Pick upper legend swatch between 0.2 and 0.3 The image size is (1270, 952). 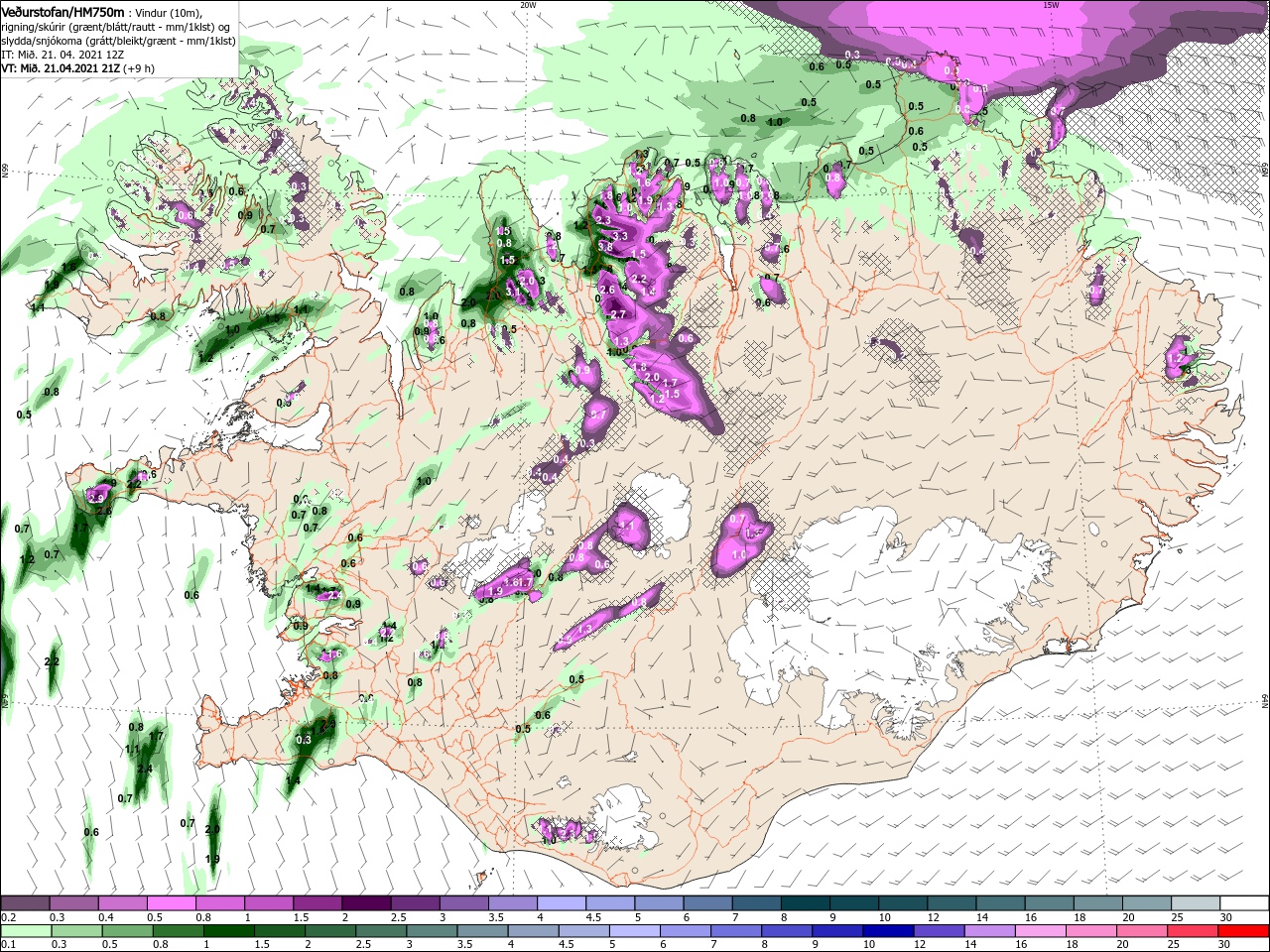click(26, 902)
